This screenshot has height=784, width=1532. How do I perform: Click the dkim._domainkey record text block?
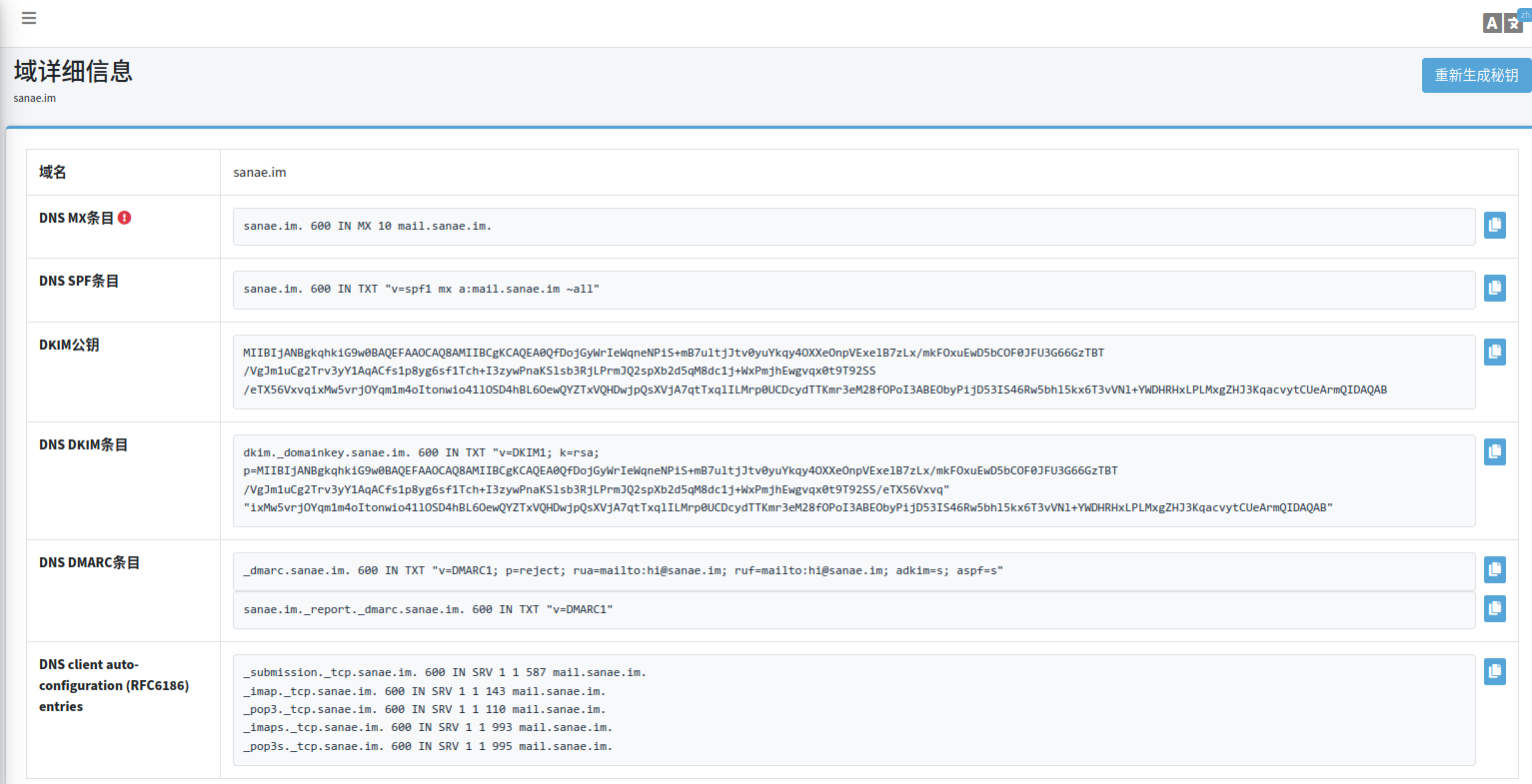coord(853,480)
